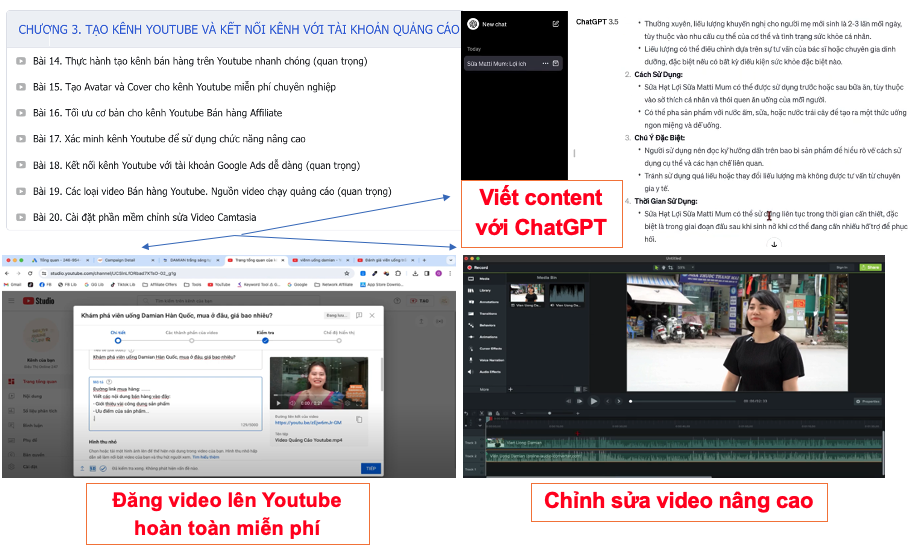Open lesson Bài 20 on installing Camtasia

[x=144, y=217]
